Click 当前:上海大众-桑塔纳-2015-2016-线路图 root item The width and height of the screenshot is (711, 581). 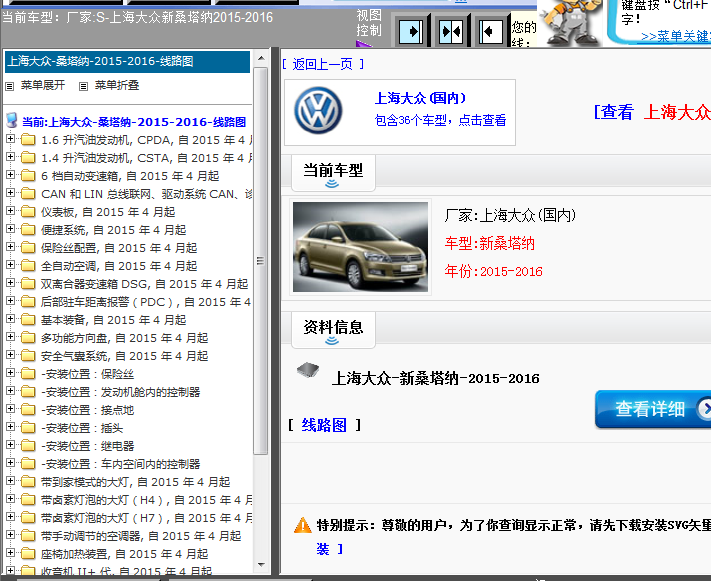point(134,122)
